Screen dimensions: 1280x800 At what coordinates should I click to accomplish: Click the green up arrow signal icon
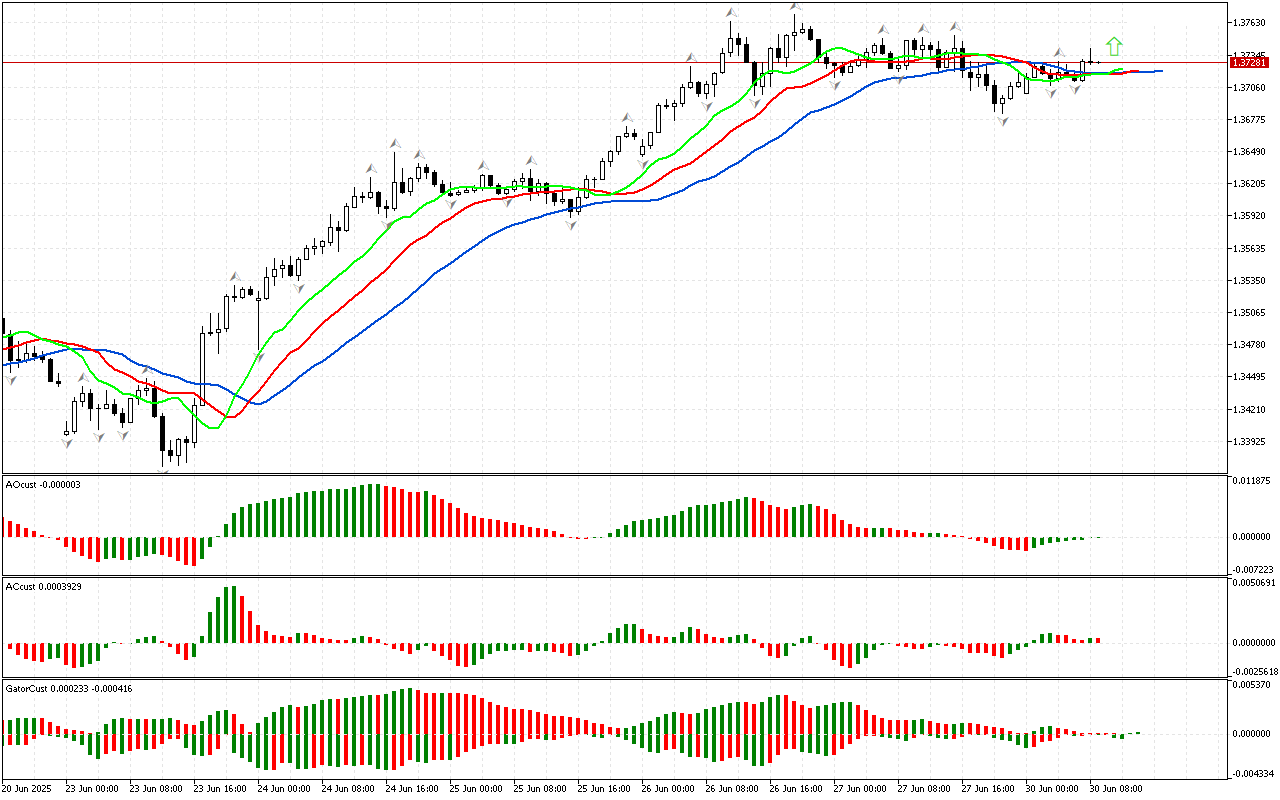(x=1114, y=46)
